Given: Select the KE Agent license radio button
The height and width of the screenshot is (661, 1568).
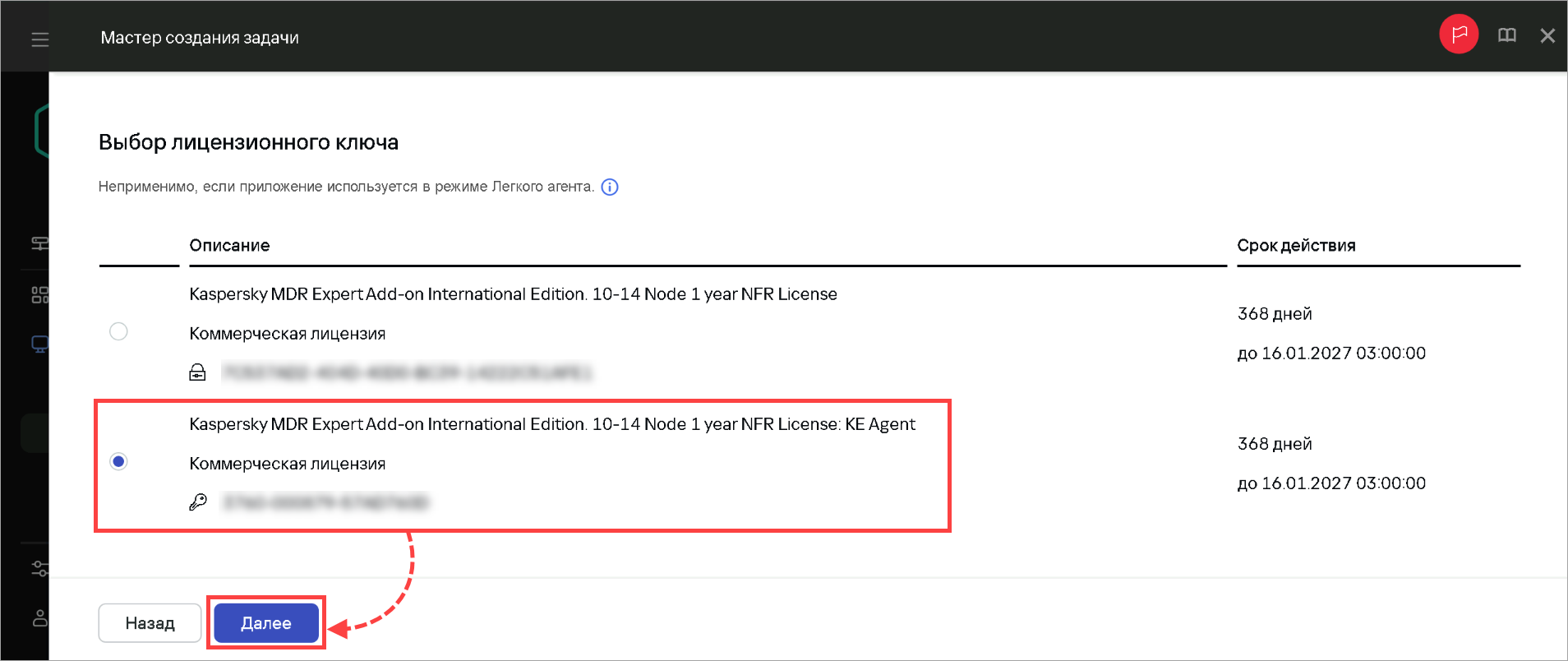Looking at the screenshot, I should (x=118, y=461).
